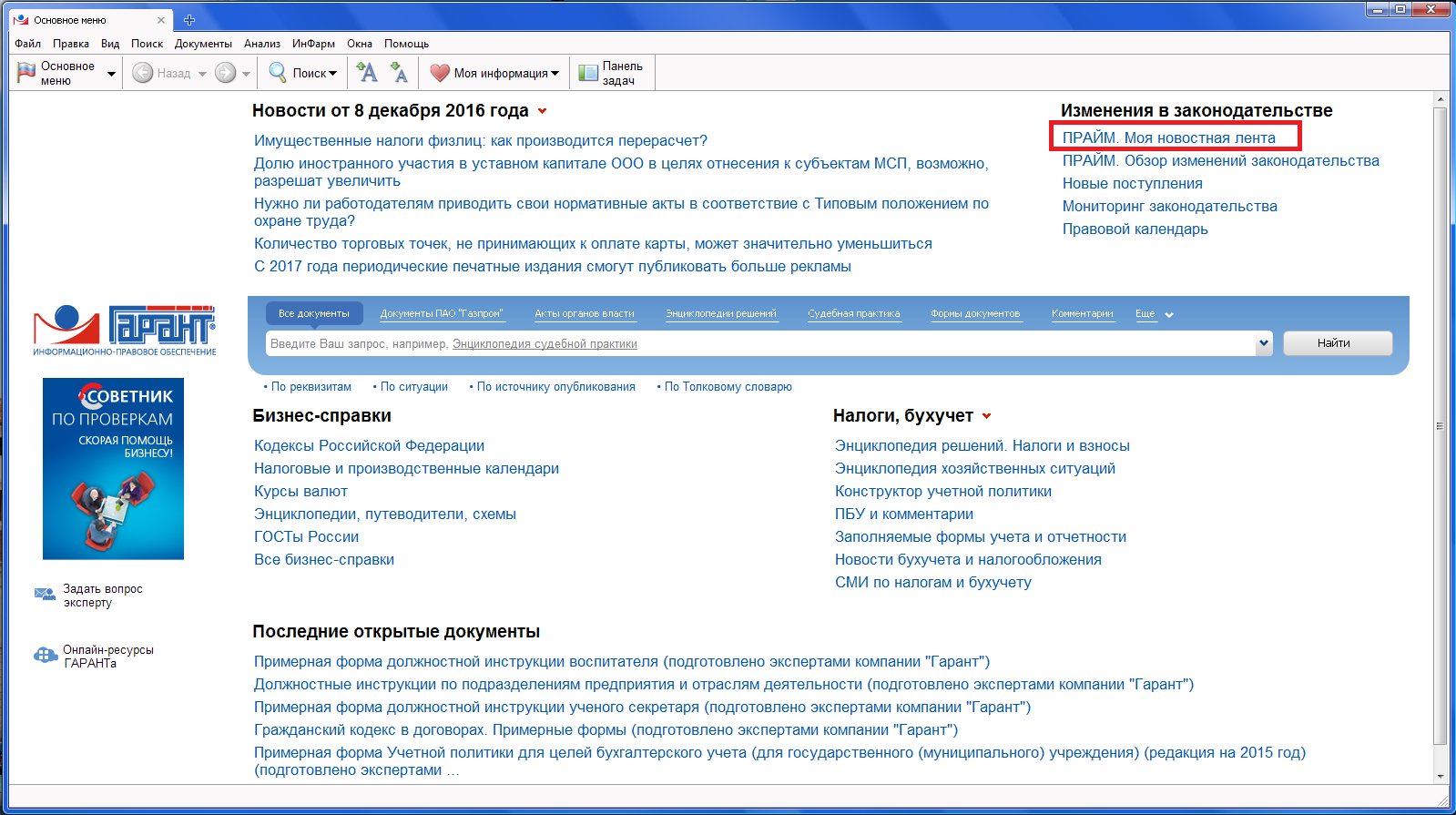Open the ГОСТы России link

coord(307,537)
